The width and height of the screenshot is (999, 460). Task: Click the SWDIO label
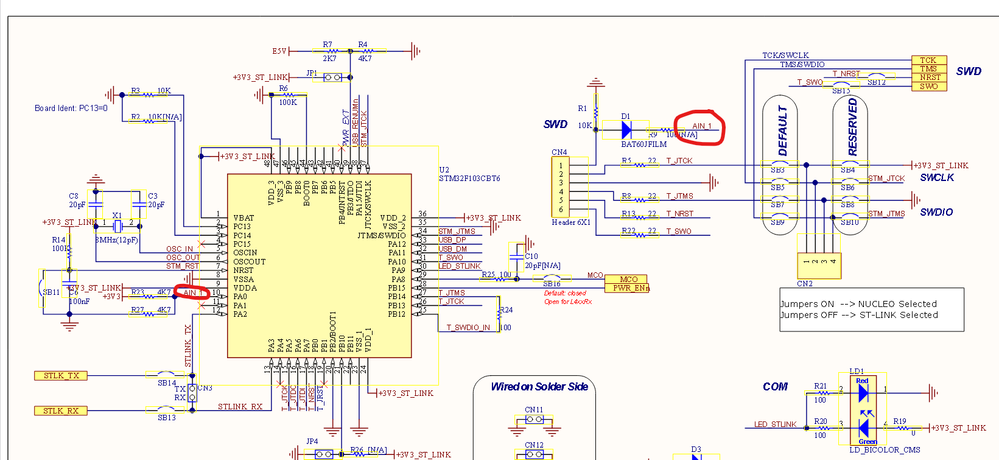[x=937, y=212]
